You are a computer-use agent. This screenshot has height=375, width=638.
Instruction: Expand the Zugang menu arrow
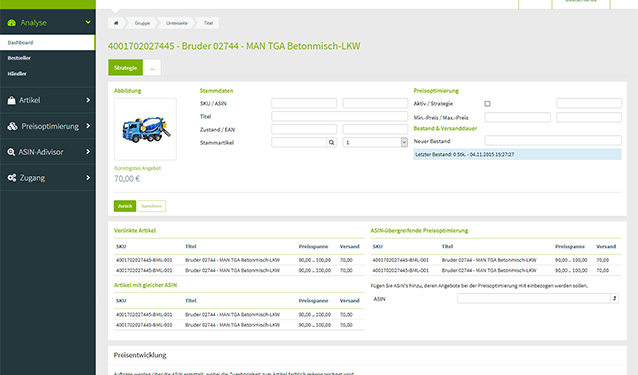(88, 178)
